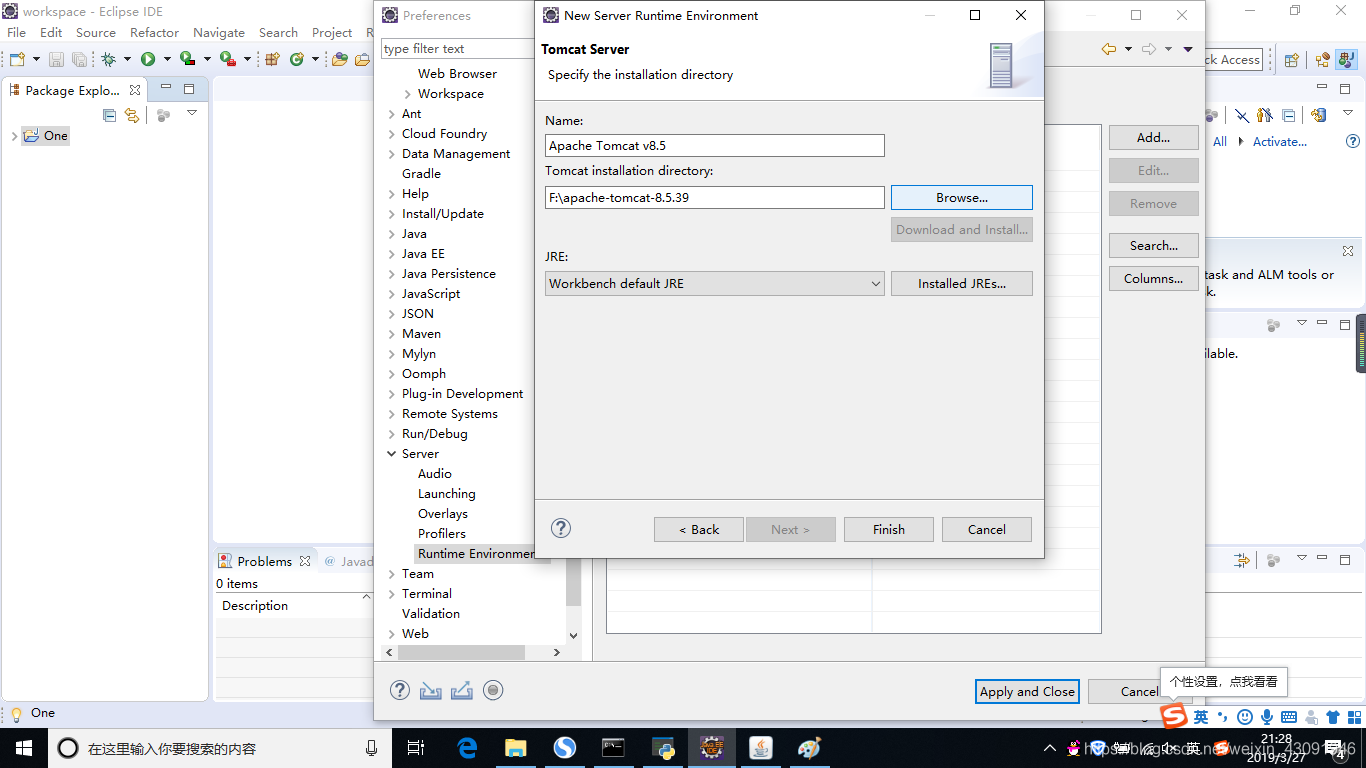Open the Refactor menu
1366x768 pixels.
[154, 32]
